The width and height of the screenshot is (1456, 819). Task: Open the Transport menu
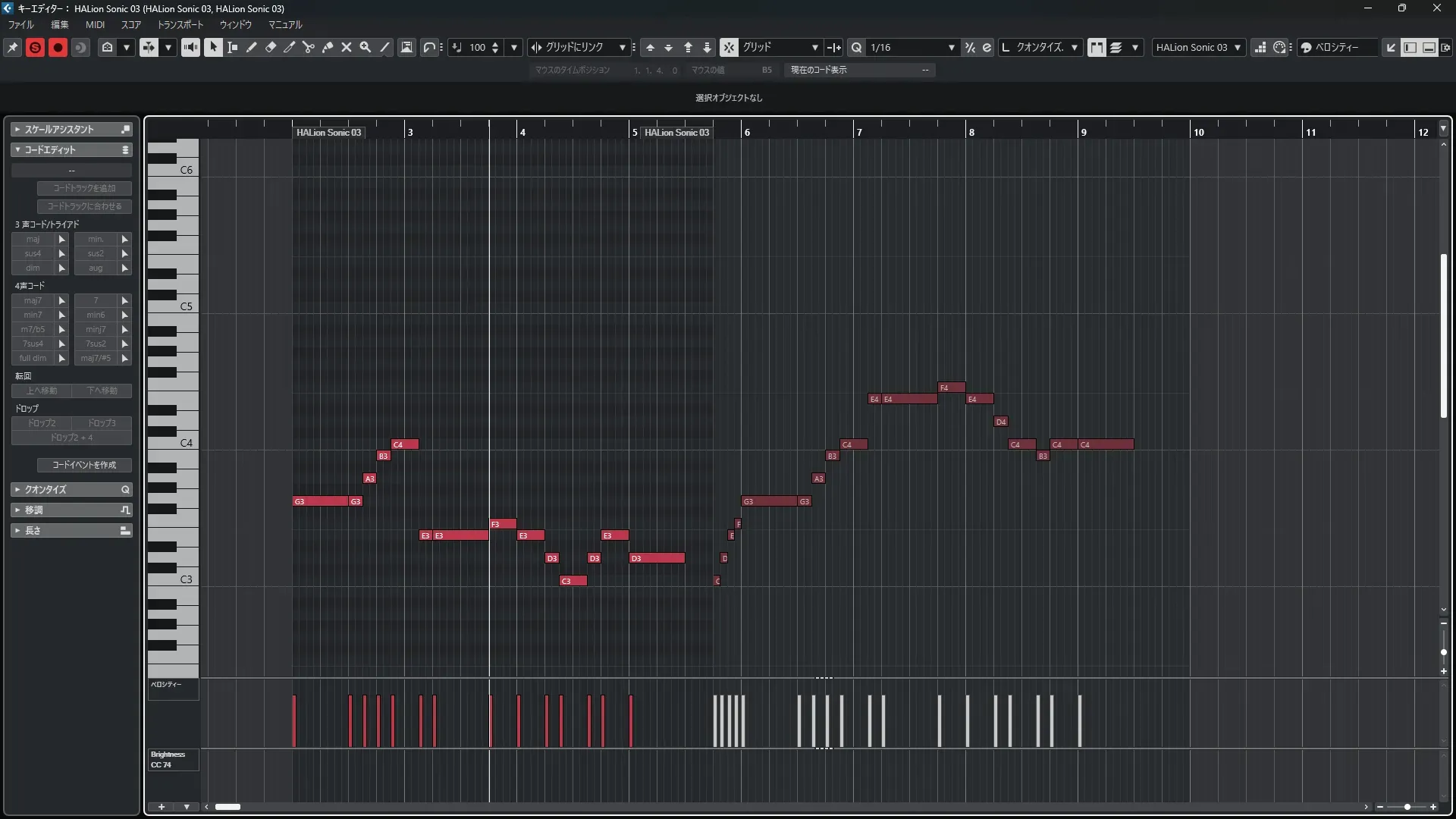click(x=180, y=25)
